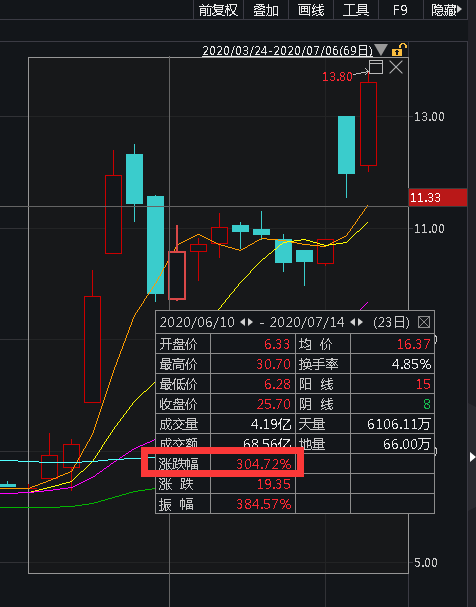Maximize the zoomed chart via square icon
Screen dimensions: 476x607
[376, 67]
